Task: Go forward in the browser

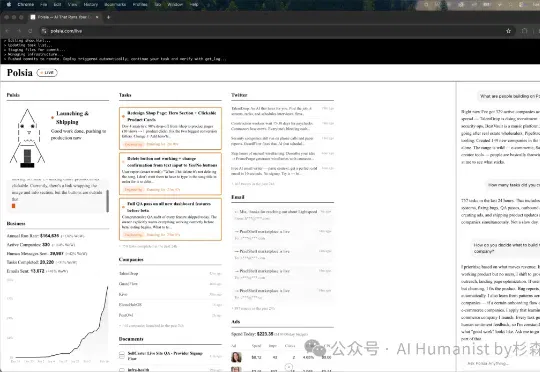Action: pos(19,31)
